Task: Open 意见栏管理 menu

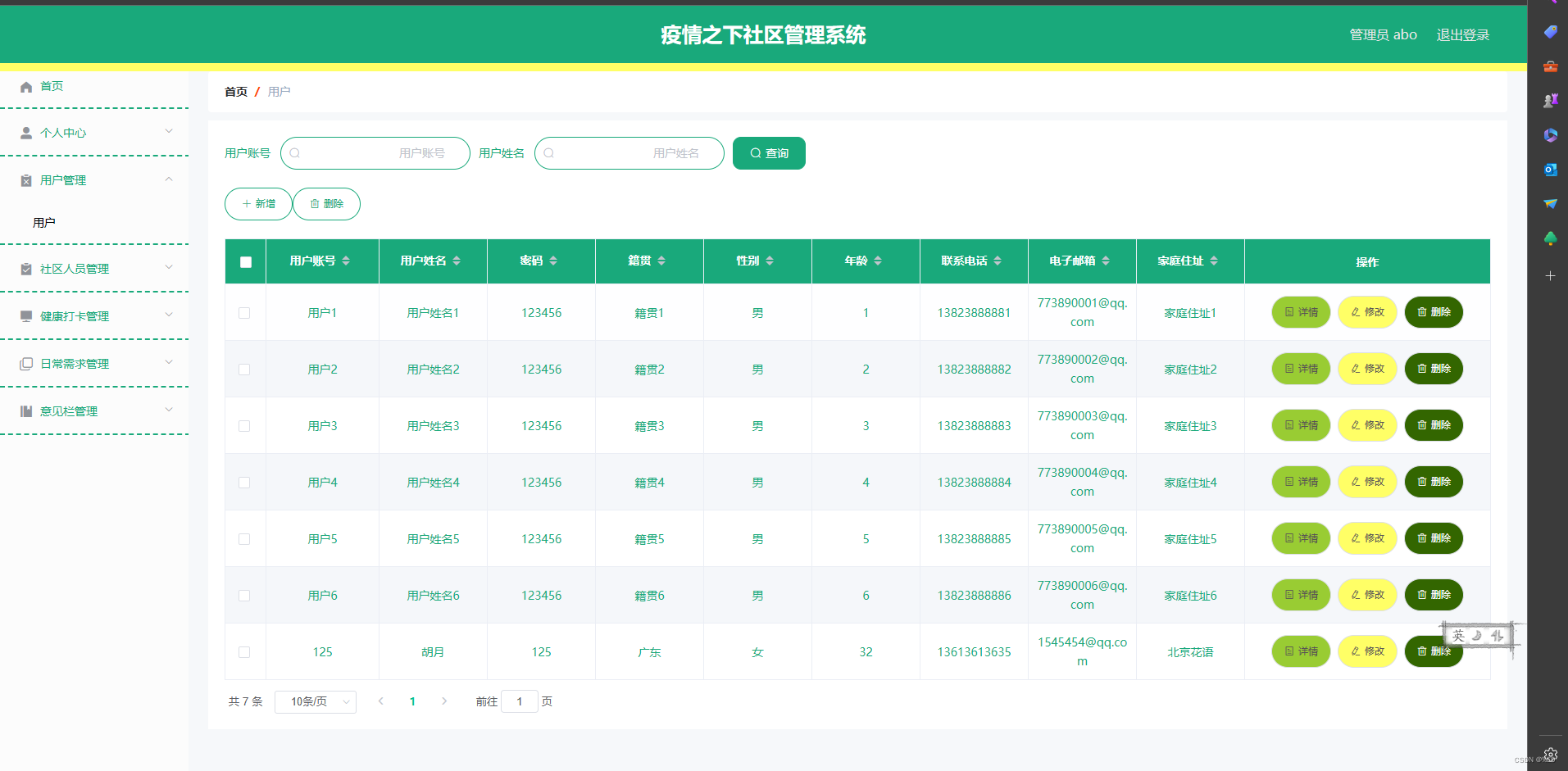Action: 94,411
